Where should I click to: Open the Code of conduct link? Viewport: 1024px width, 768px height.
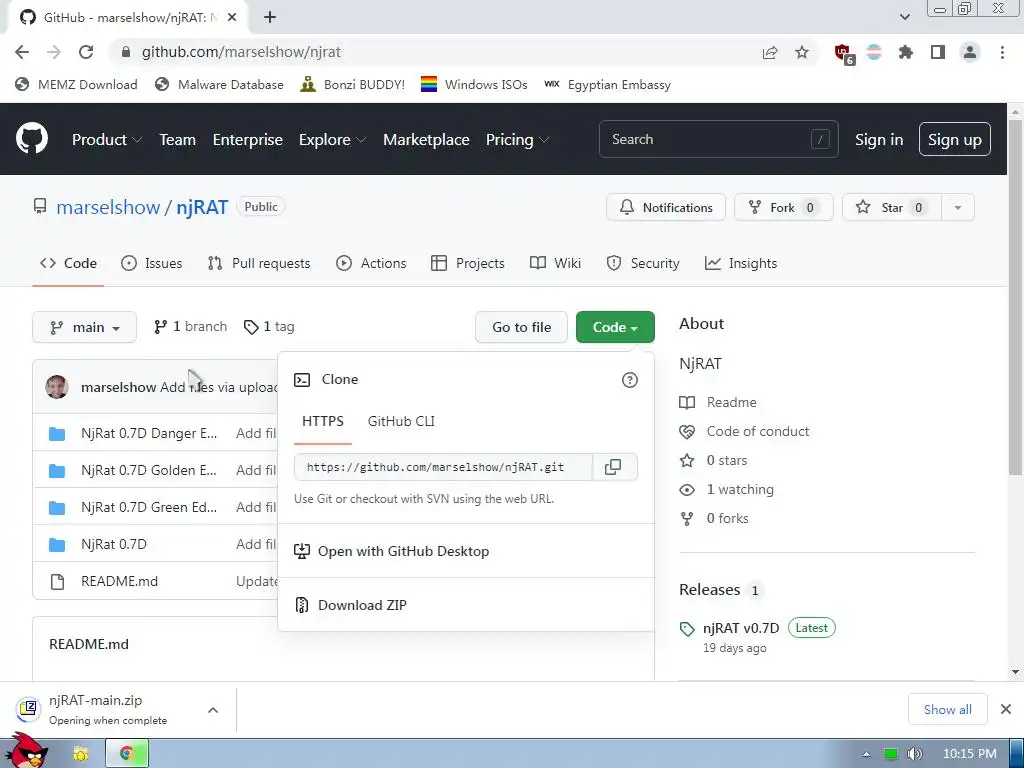[758, 431]
